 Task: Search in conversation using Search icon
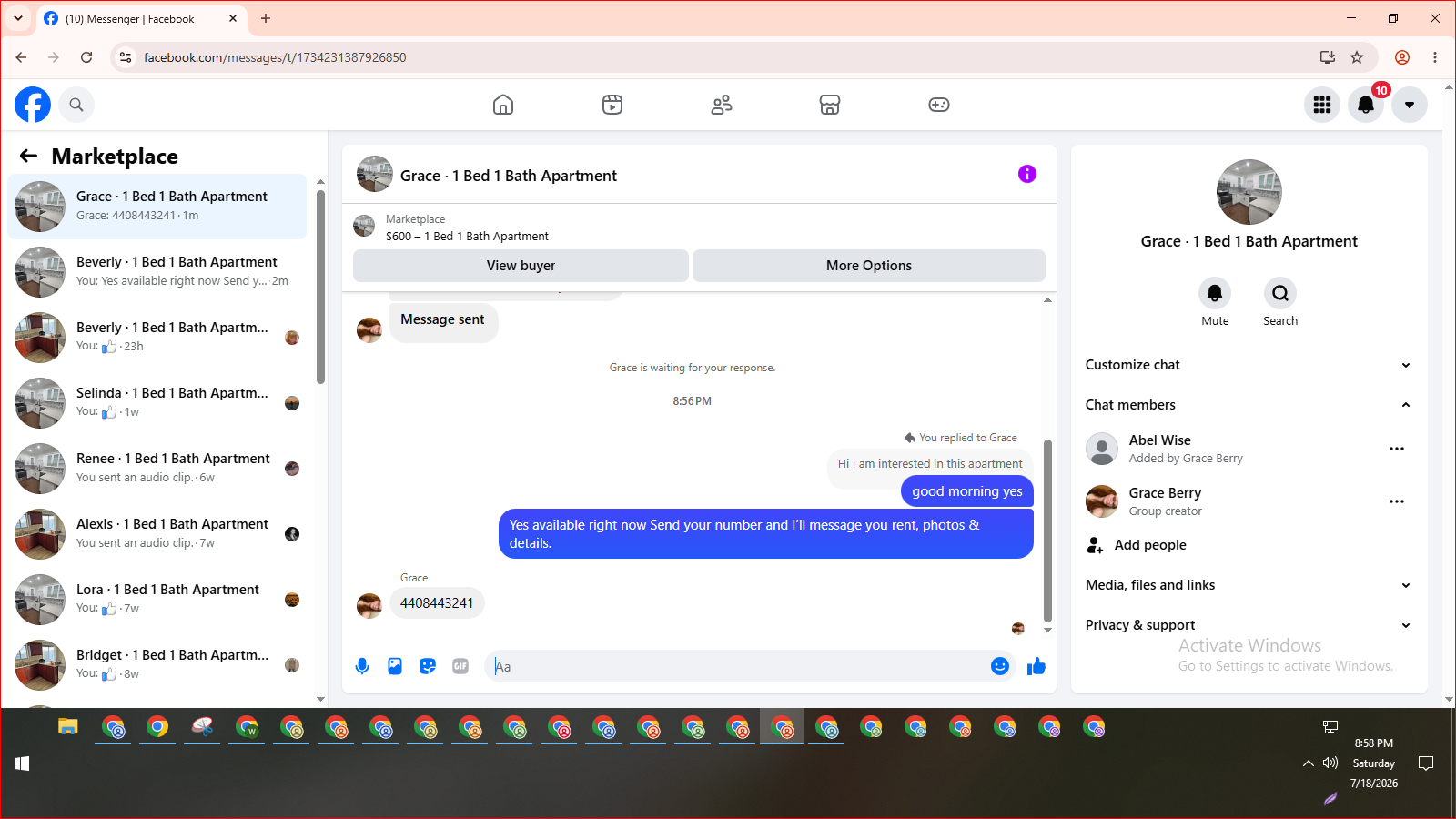click(1280, 293)
